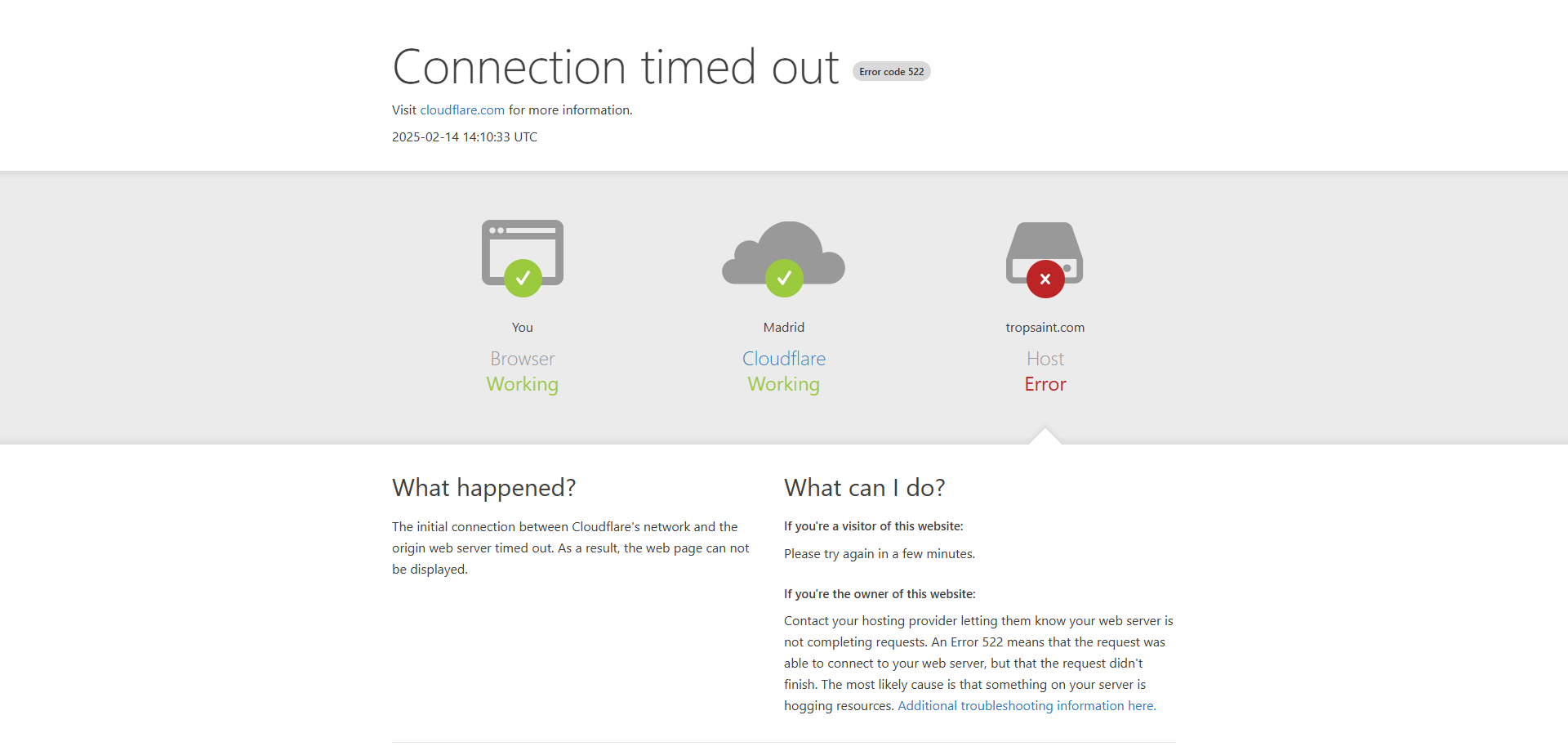
Task: Click the green checkmark on cloud icon
Action: point(784,279)
